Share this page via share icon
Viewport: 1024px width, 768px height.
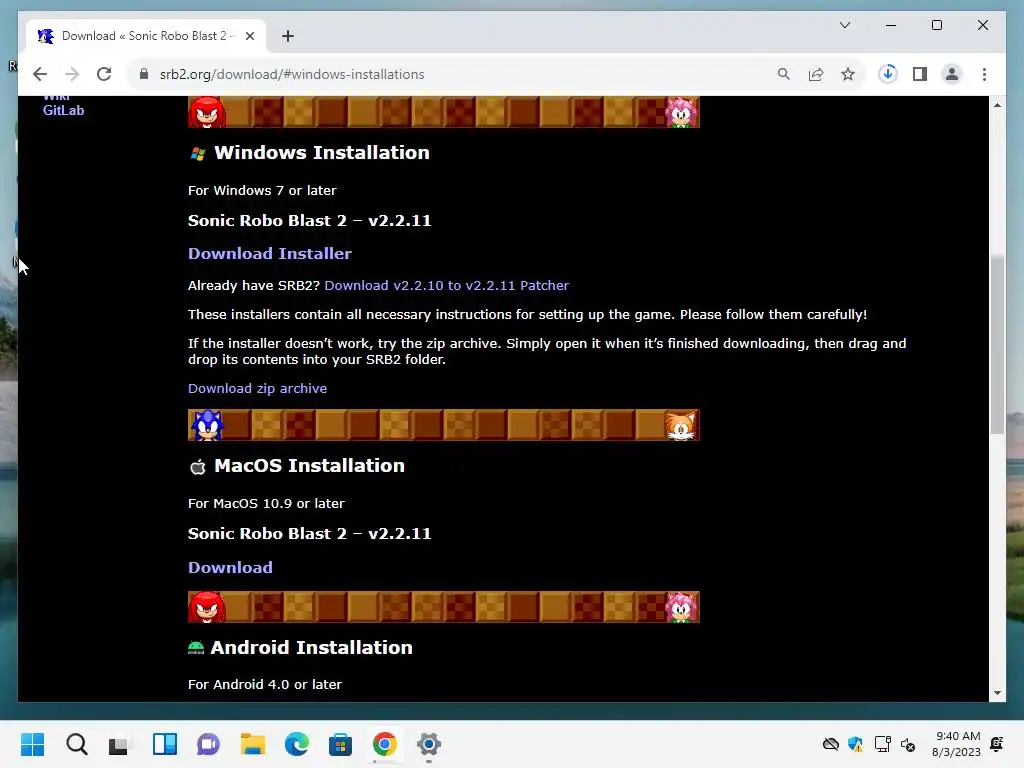pos(816,74)
